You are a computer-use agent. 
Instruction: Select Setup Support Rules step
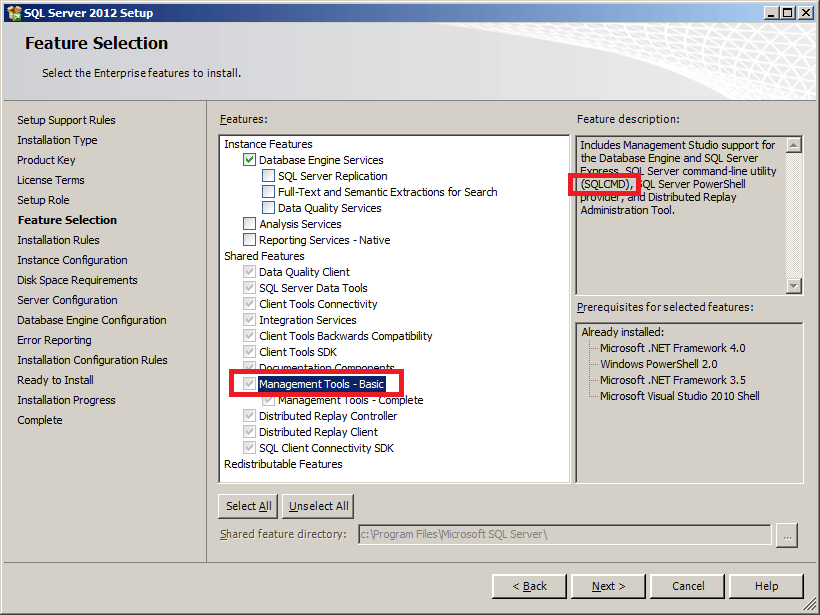tap(66, 120)
